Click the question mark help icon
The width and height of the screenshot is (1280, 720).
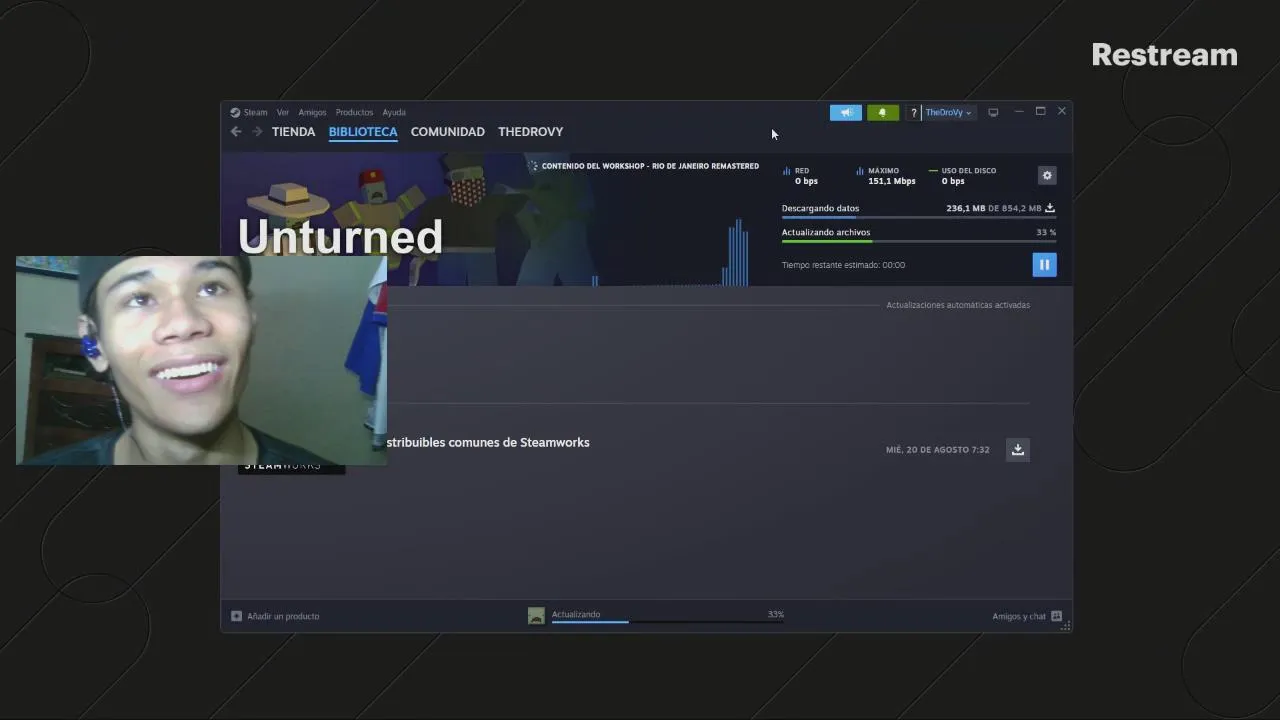tap(913, 113)
